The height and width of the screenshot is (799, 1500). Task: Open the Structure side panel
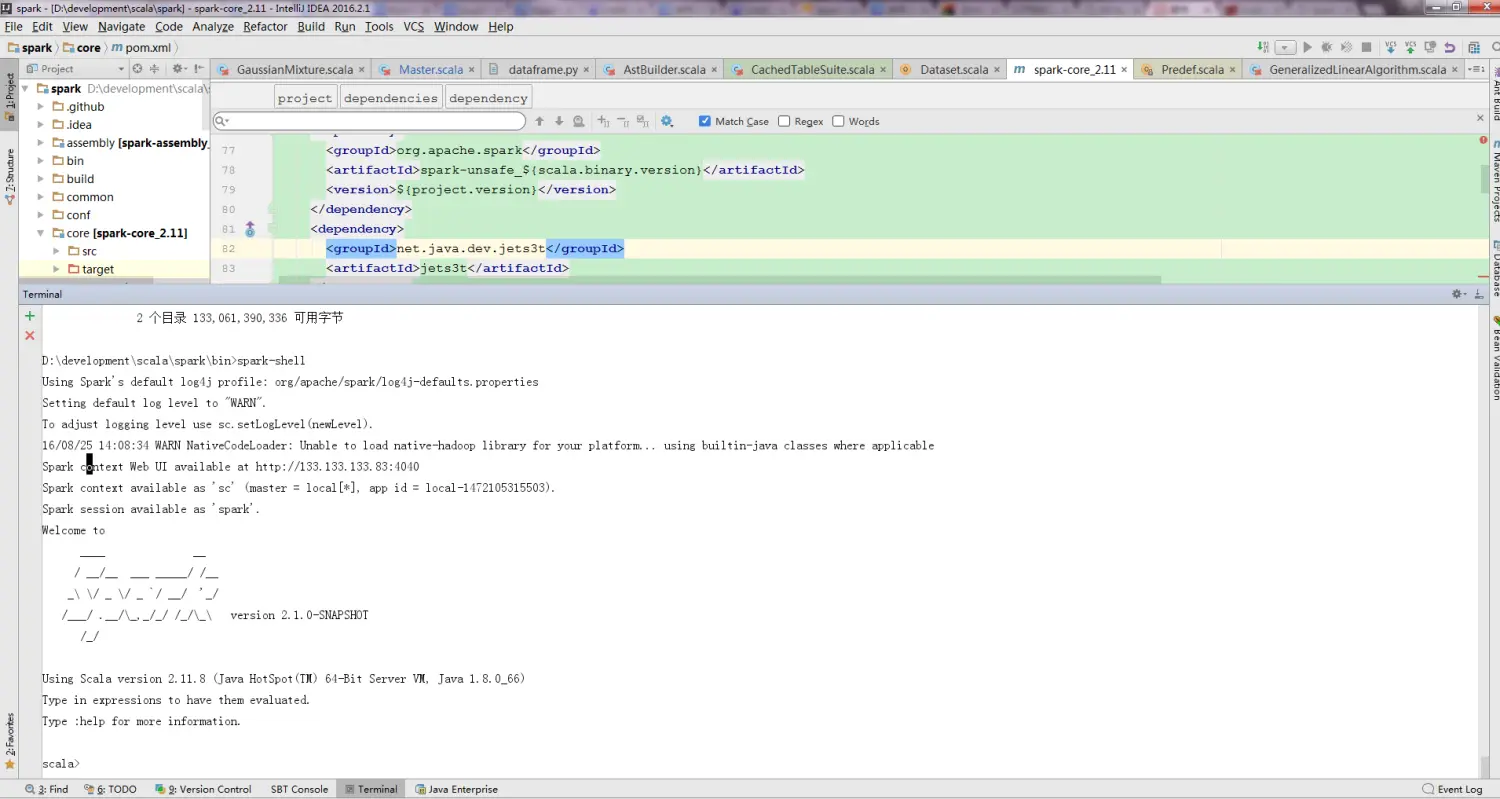[9, 177]
